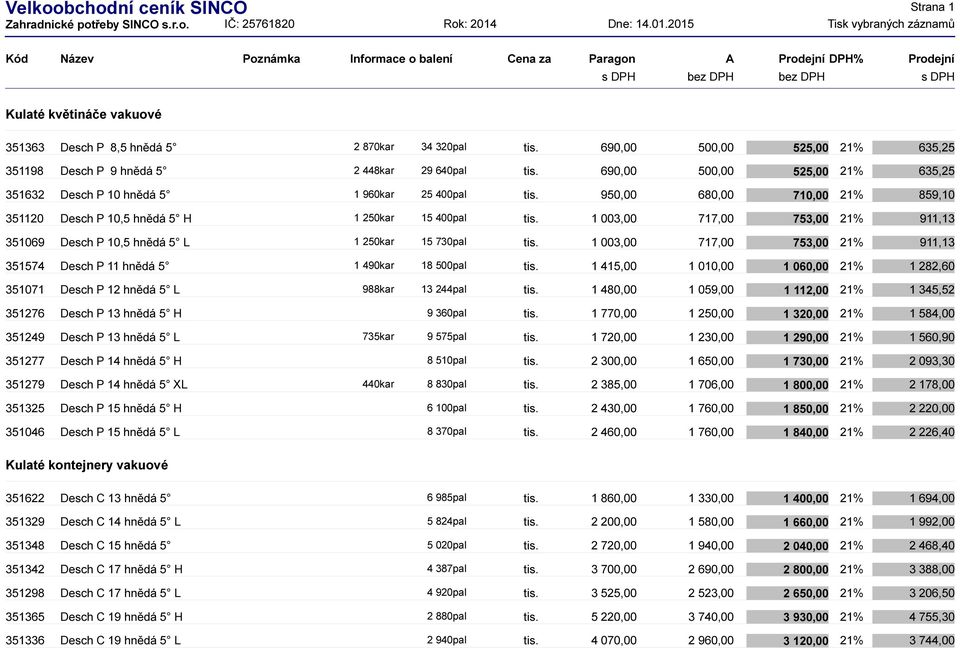Click '6 985pal' pallet value
This screenshot has height=648, width=960.
point(446,498)
